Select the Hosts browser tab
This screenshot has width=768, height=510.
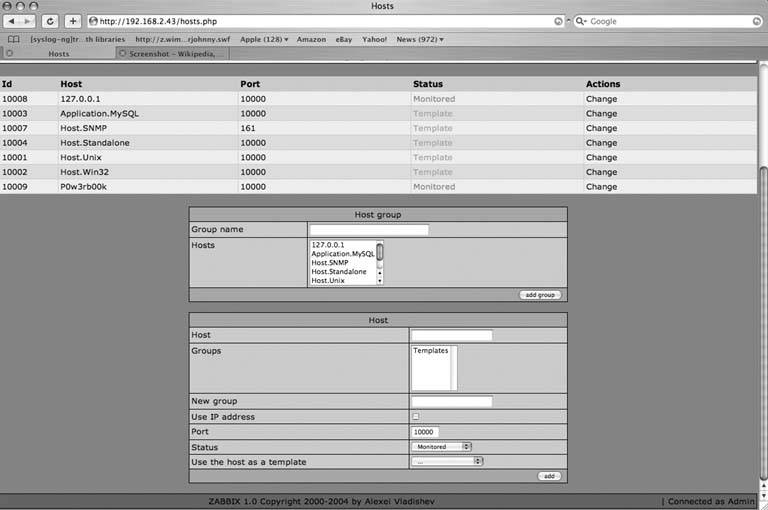pos(58,54)
